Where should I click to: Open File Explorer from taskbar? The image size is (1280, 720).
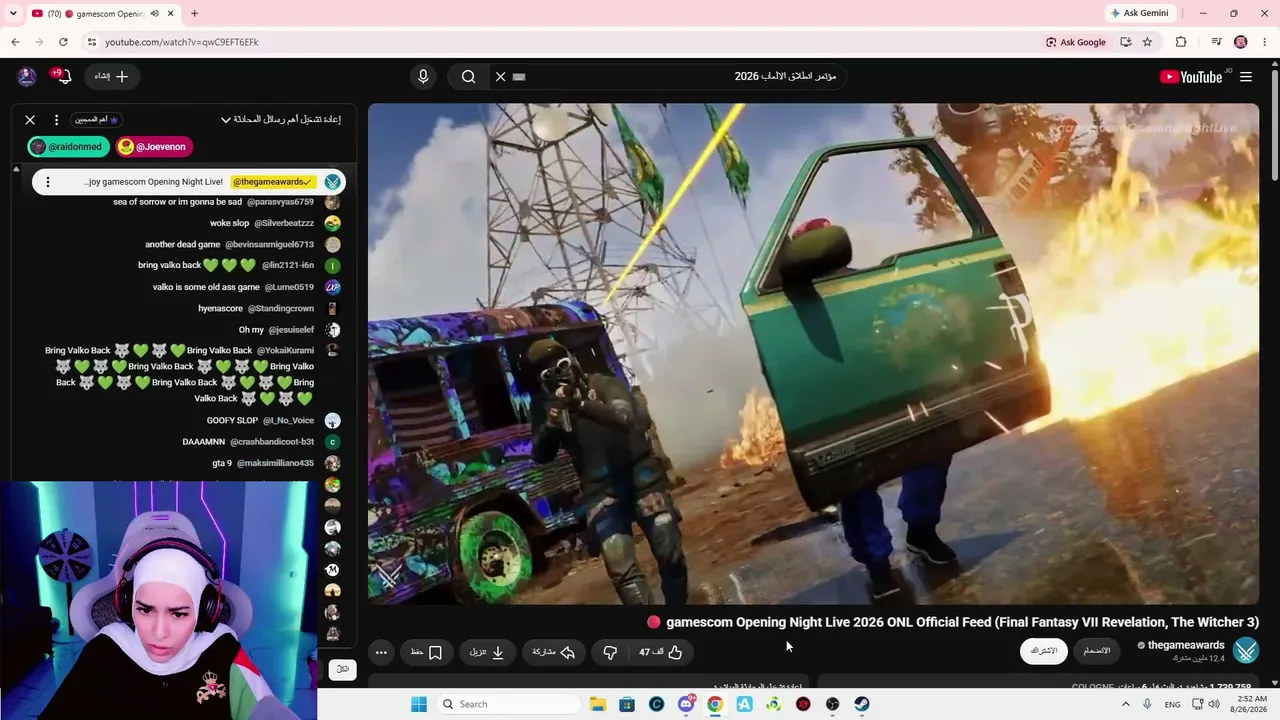tap(598, 704)
